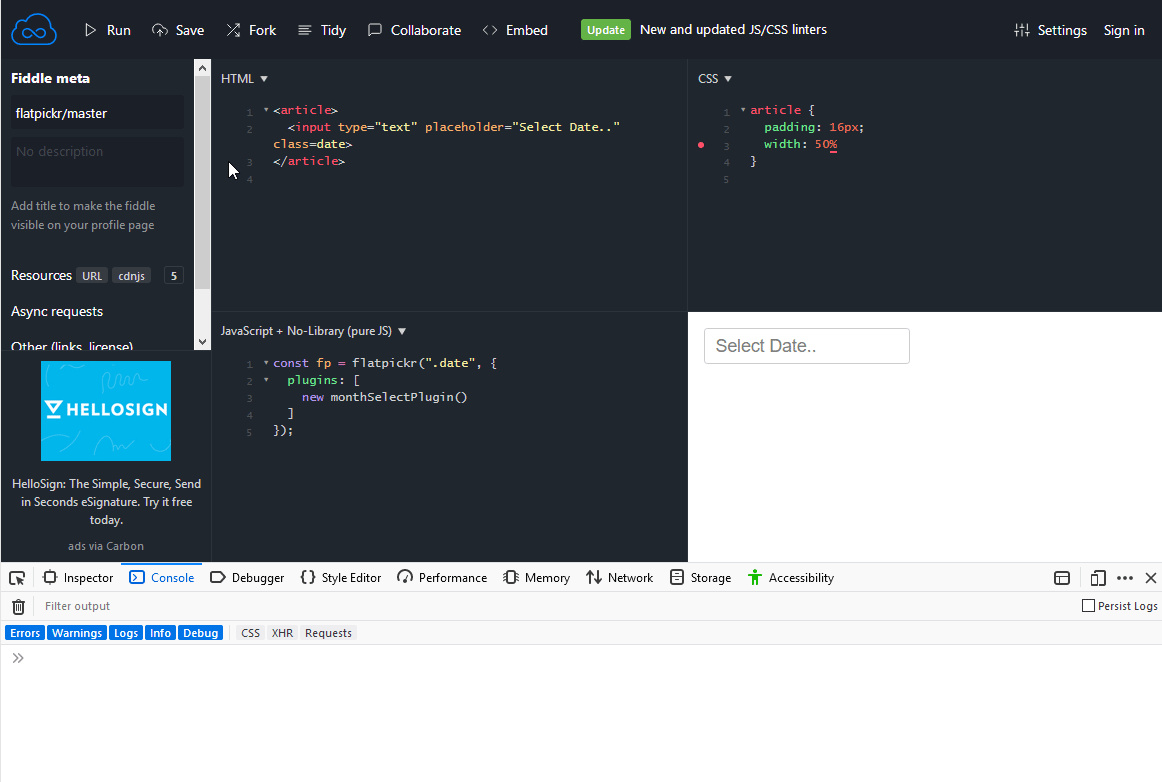Tidy the code formatting
Viewport: 1162px width, 782px height.
[321, 30]
